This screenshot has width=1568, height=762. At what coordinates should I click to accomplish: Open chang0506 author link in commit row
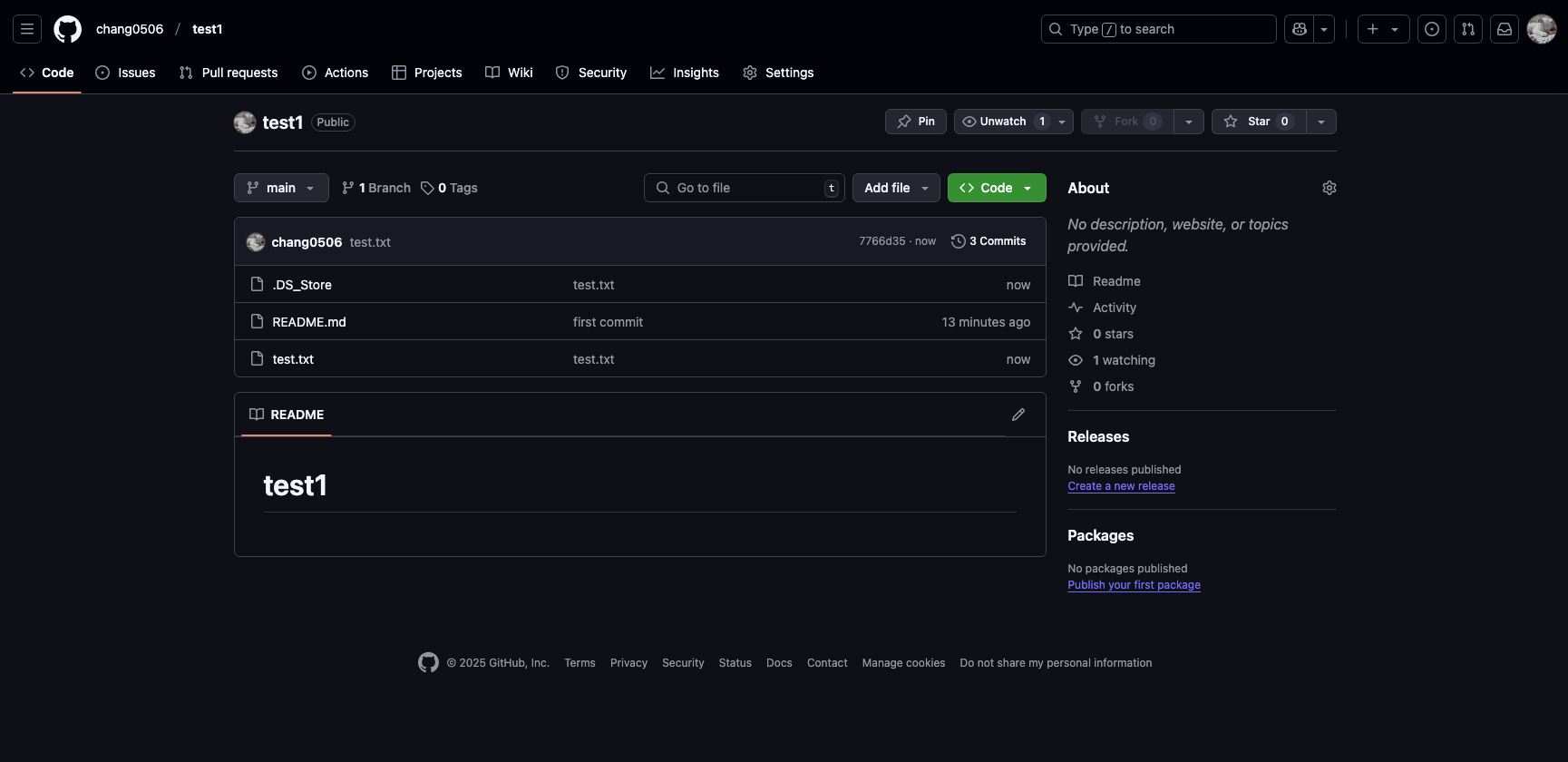(307, 242)
